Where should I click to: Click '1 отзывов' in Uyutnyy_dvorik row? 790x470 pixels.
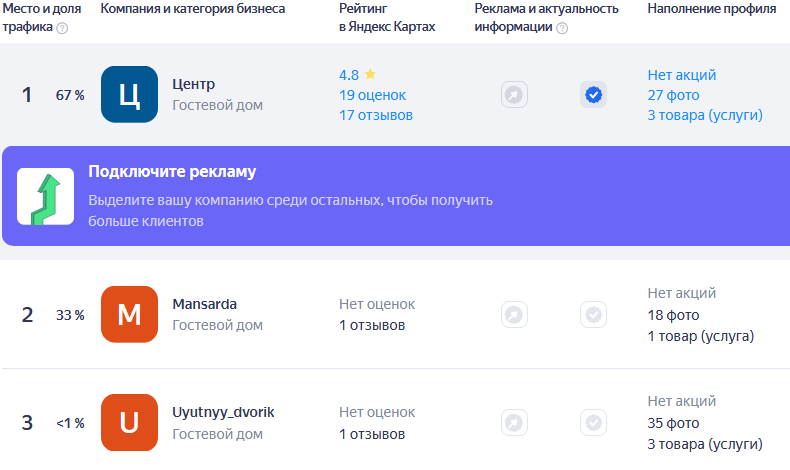point(372,434)
